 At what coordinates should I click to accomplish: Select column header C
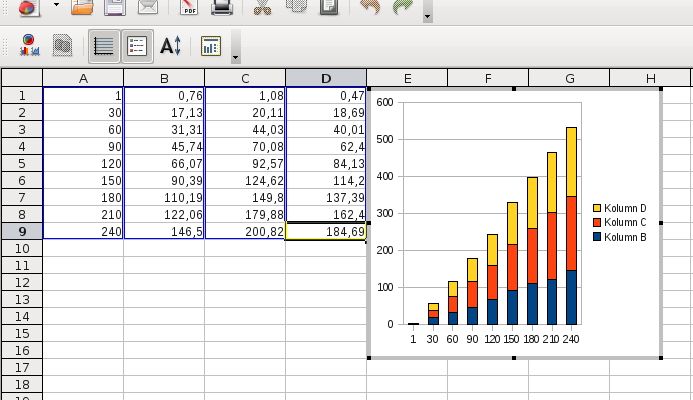(245, 78)
